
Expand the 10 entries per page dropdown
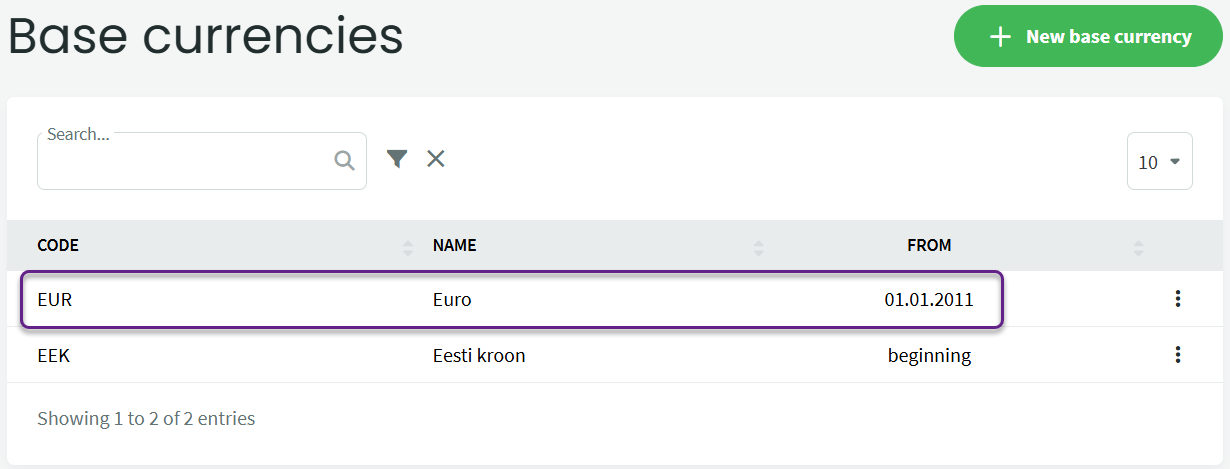pyautogui.click(x=1160, y=161)
